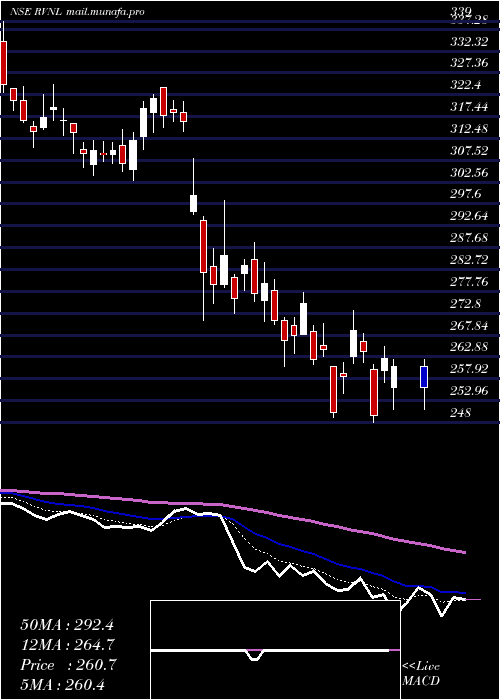The width and height of the screenshot is (500, 700).
Task: Click the 248 price axis label
Action: coord(461,412)
